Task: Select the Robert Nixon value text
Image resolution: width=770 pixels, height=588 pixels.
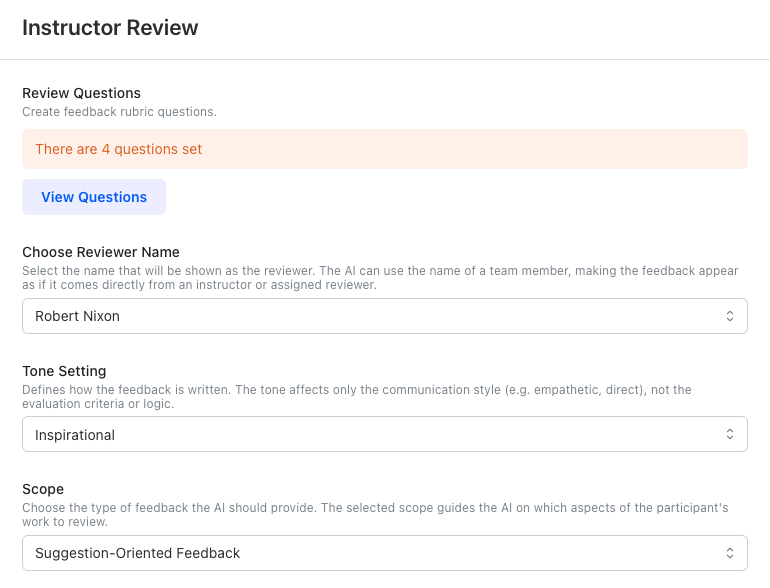Action: pyautogui.click(x=77, y=316)
